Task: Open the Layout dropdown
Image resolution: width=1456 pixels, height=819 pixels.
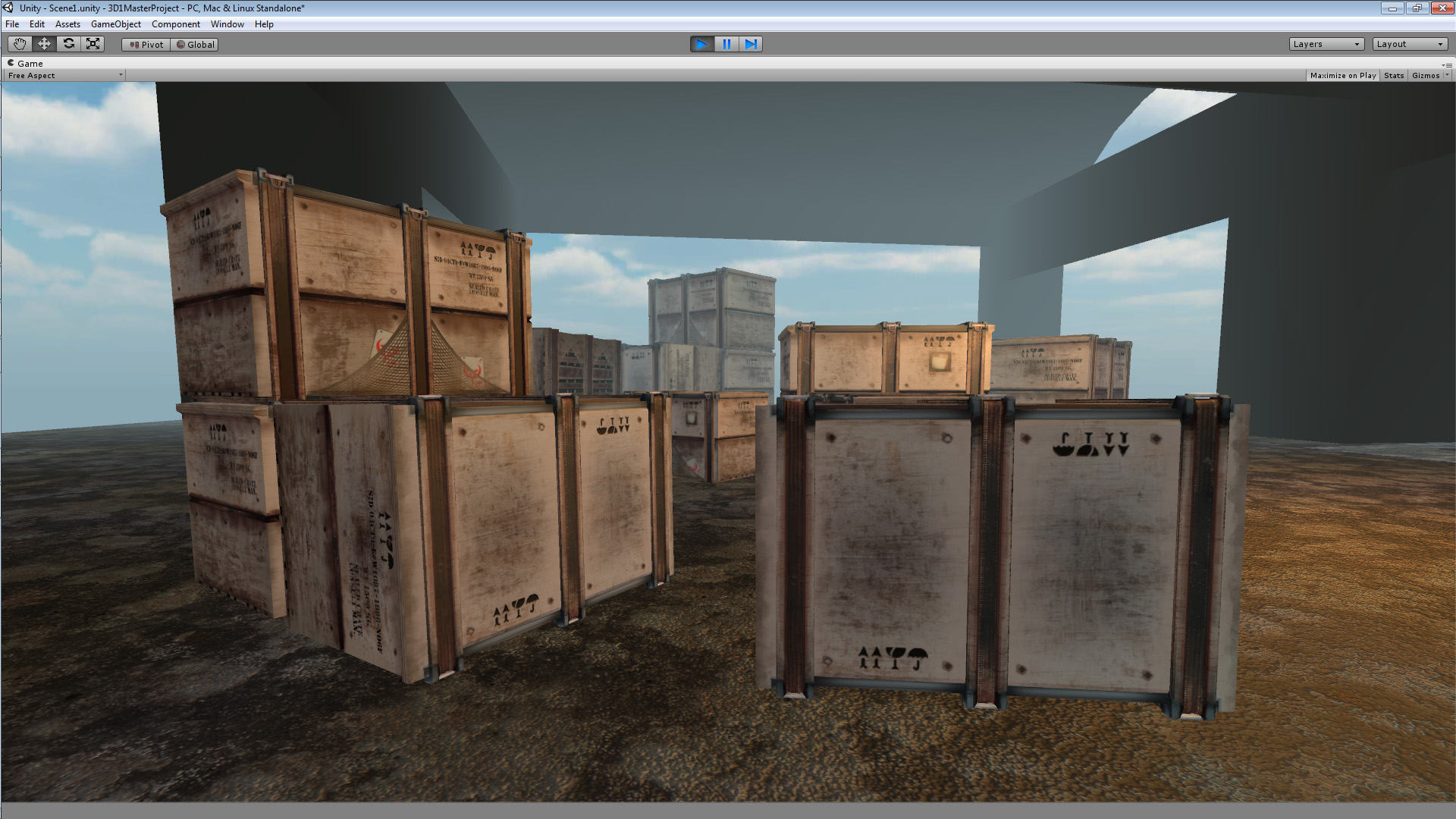Action: point(1409,44)
